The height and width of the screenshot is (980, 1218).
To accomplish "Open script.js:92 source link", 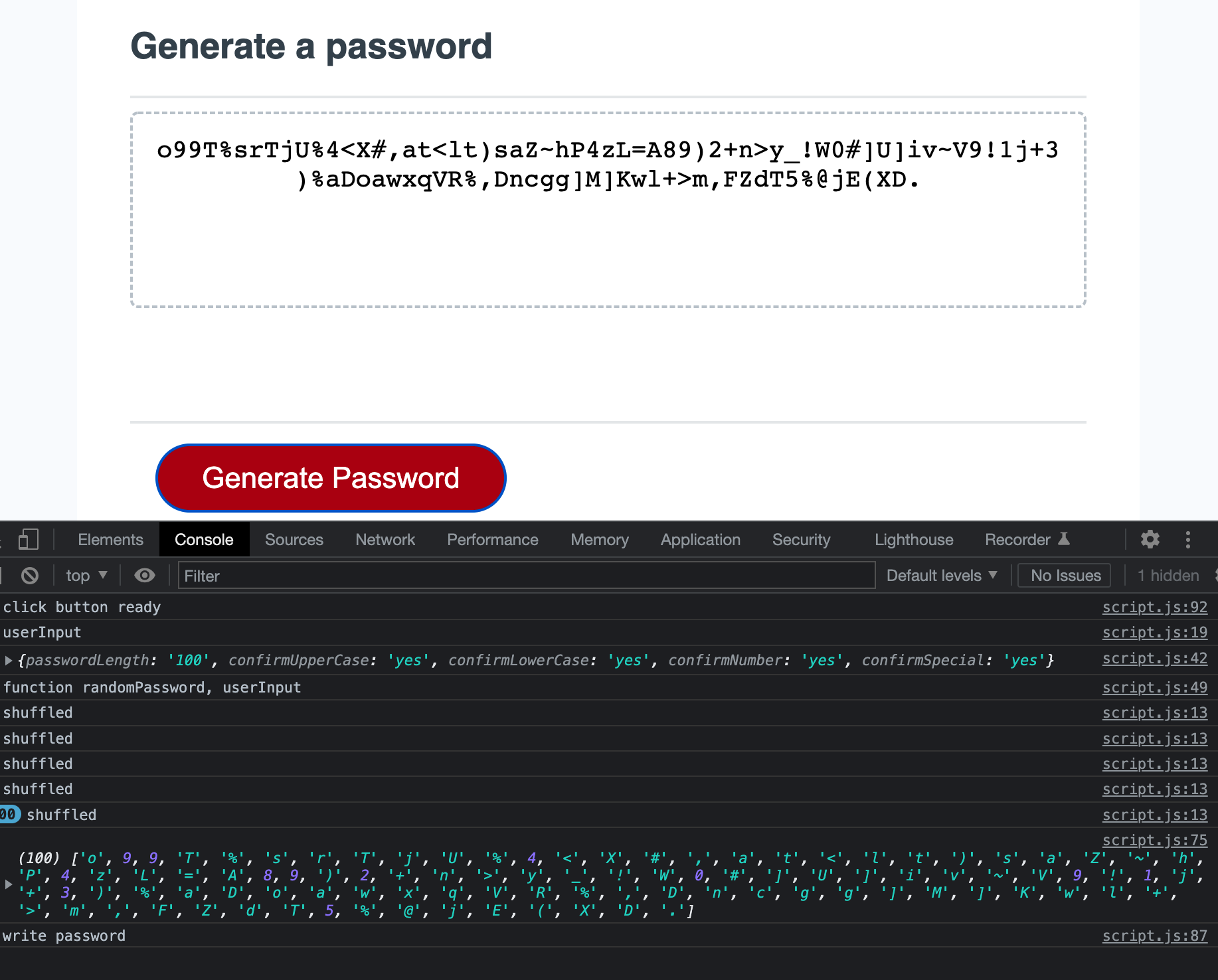I will coord(1154,606).
